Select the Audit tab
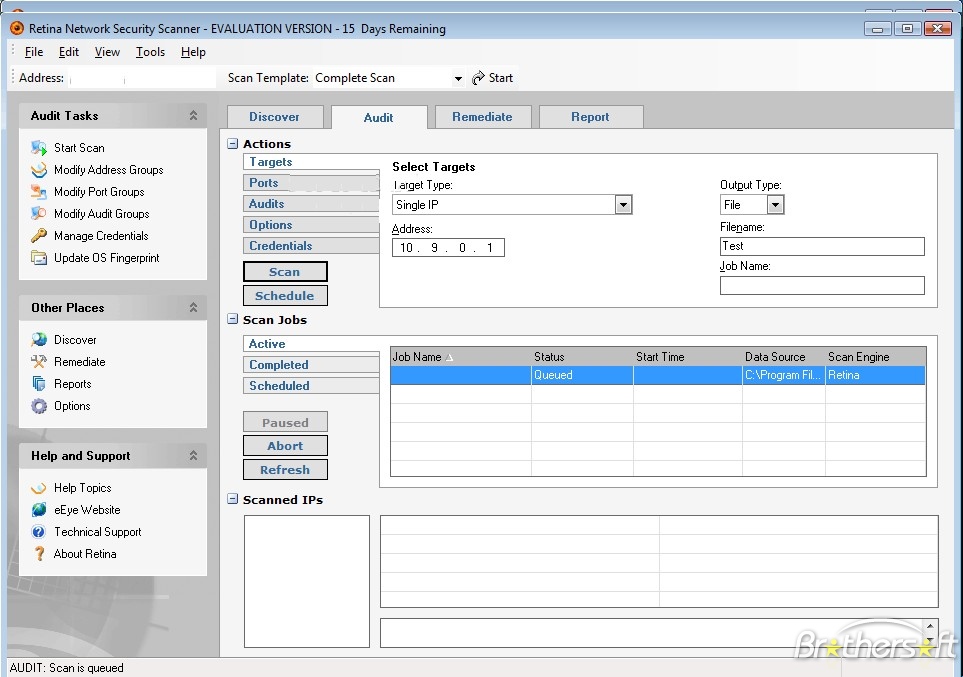Screen dimensions: 963x677 [x=378, y=117]
